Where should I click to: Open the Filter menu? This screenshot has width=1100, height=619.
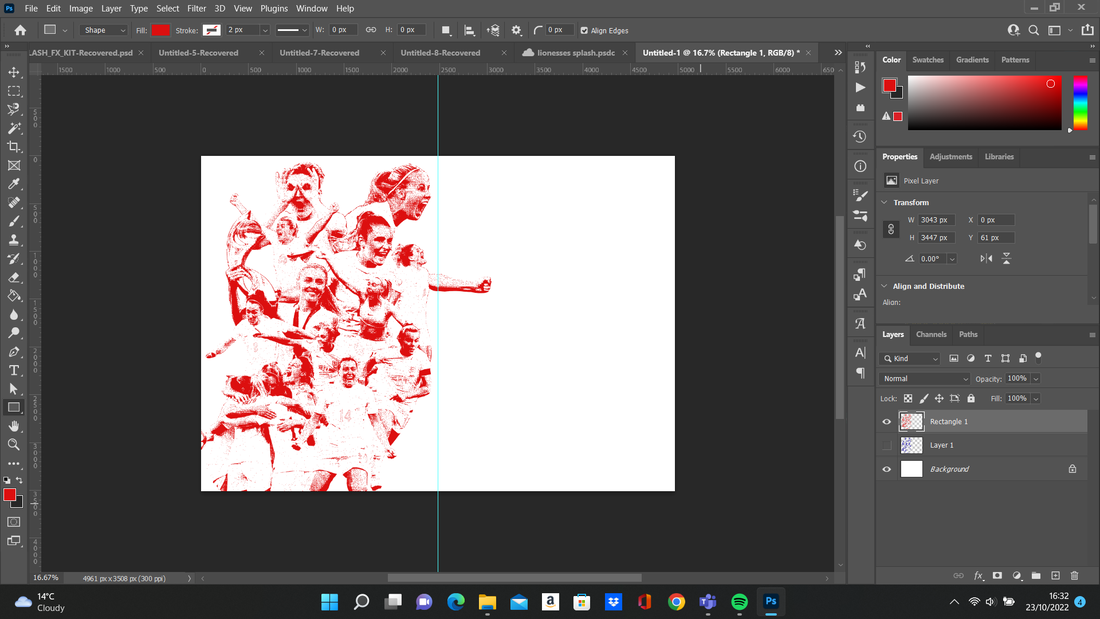click(x=196, y=8)
